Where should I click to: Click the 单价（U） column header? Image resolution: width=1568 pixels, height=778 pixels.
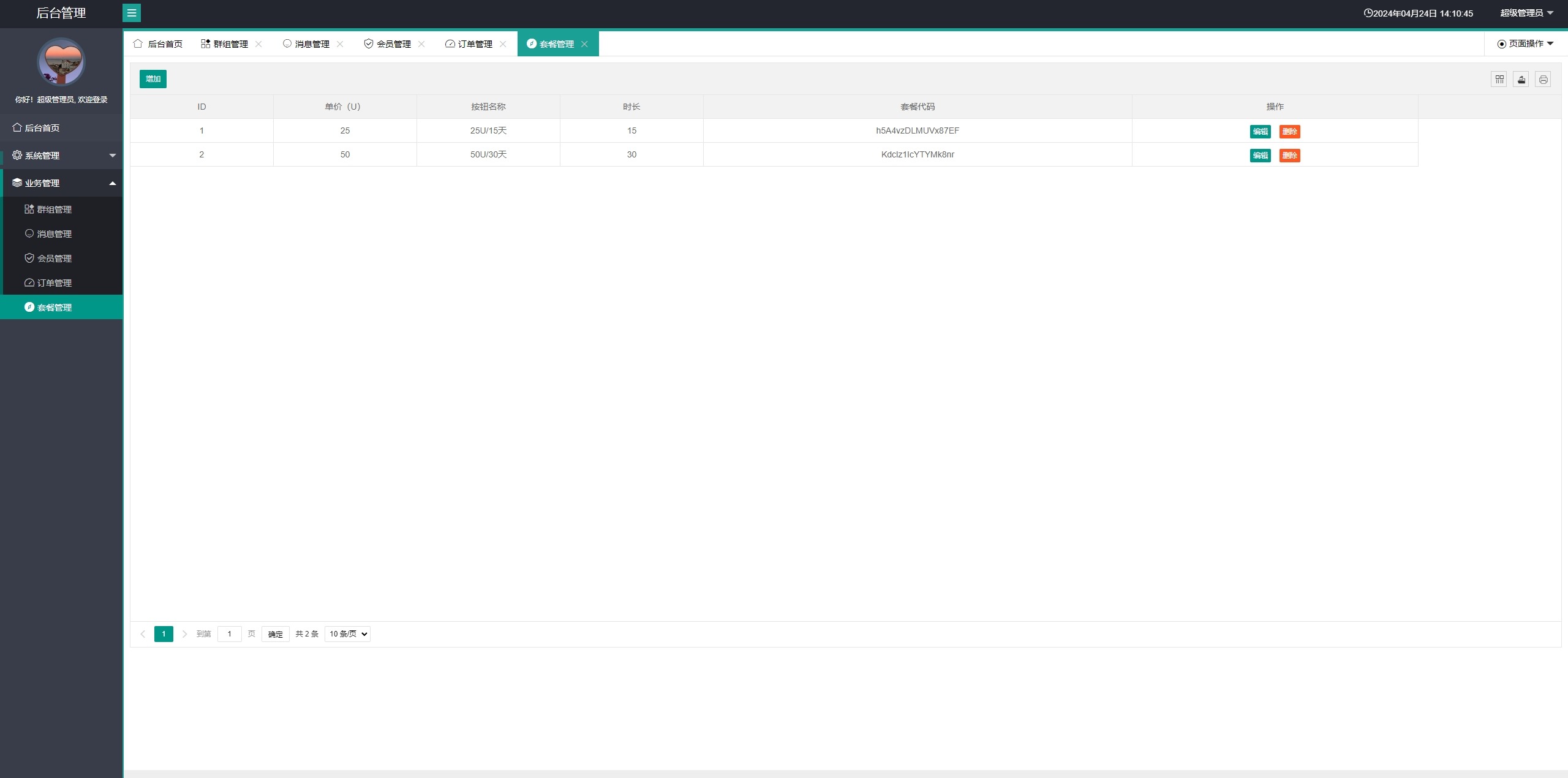[345, 107]
